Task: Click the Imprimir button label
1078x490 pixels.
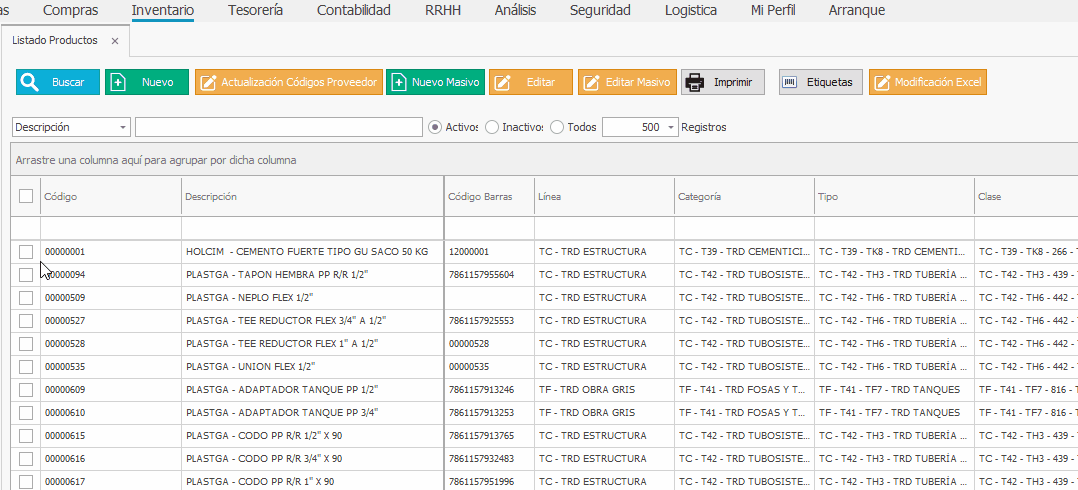Action: 734,82
